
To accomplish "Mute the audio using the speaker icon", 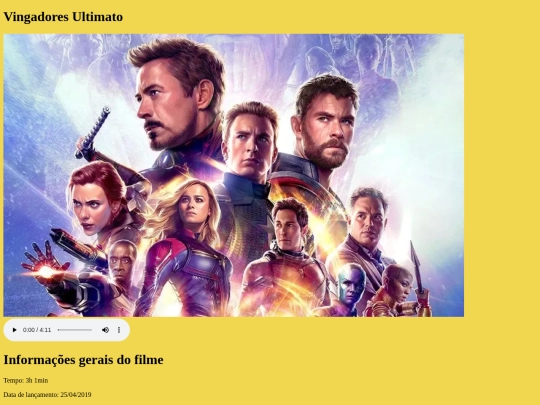I will (x=105, y=330).
